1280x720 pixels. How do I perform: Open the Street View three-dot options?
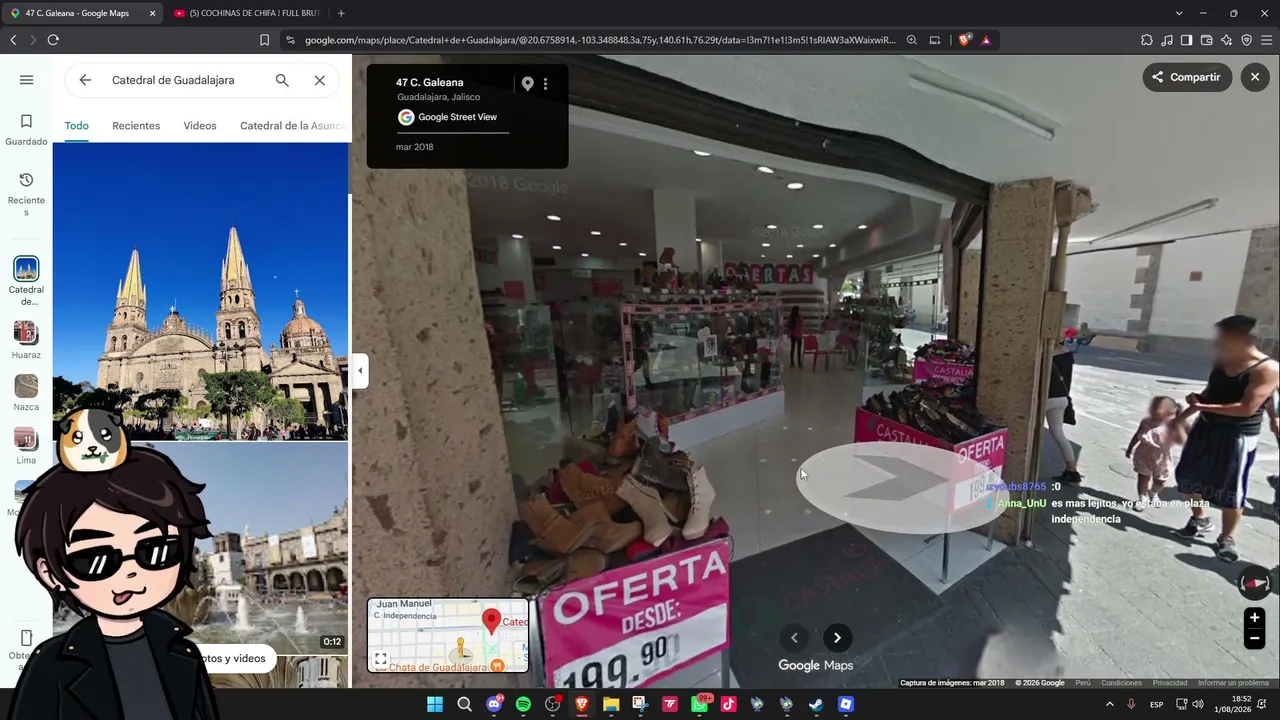click(x=545, y=84)
